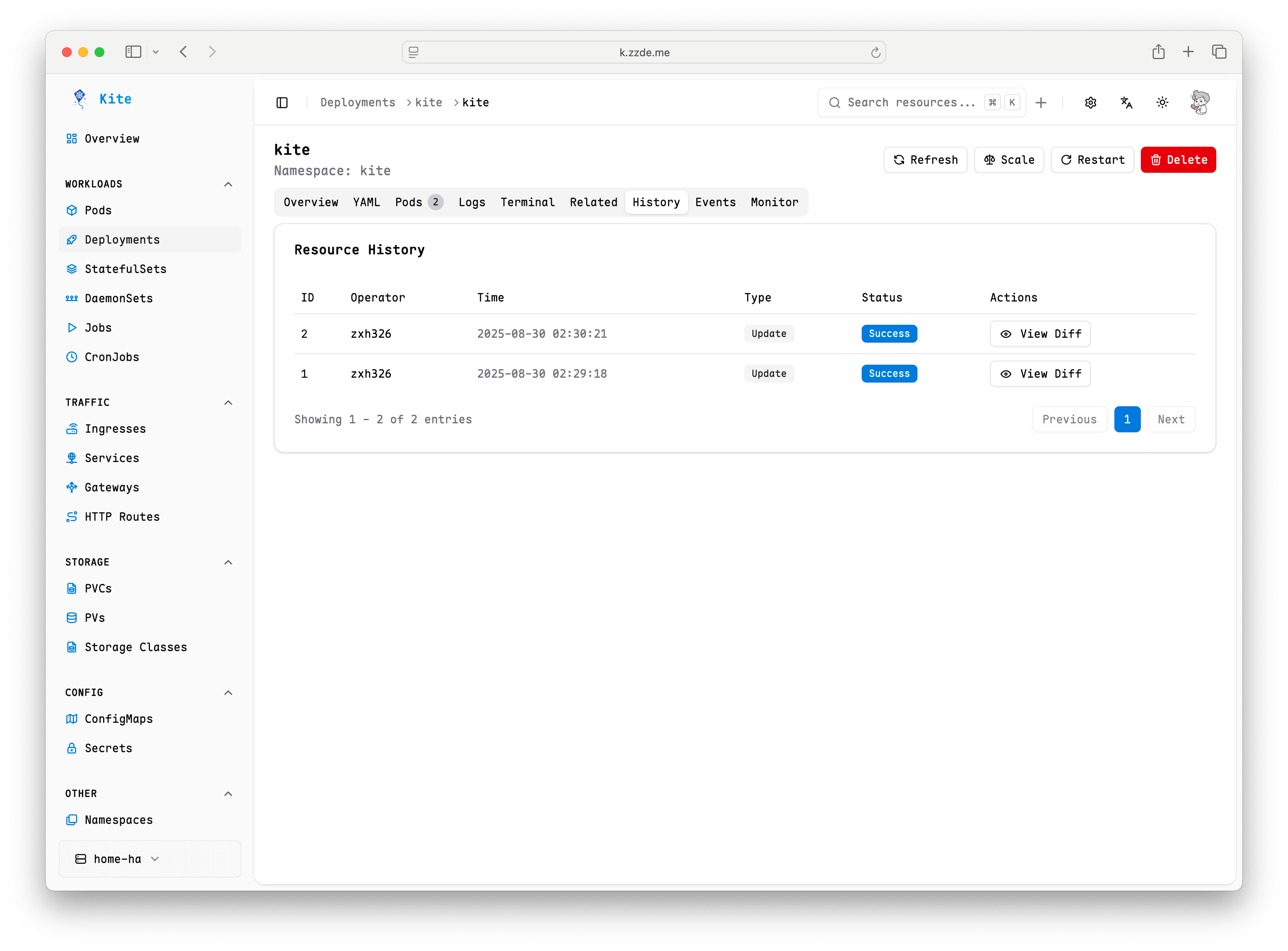Open Secrets from the sidebar
Image resolution: width=1288 pixels, height=951 pixels.
[108, 748]
